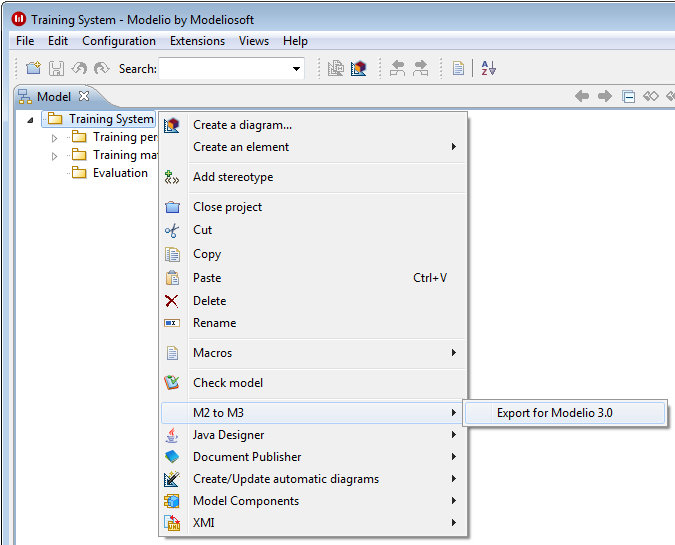Open the Configuration menu
Screen dimensions: 675x545
(x=119, y=41)
